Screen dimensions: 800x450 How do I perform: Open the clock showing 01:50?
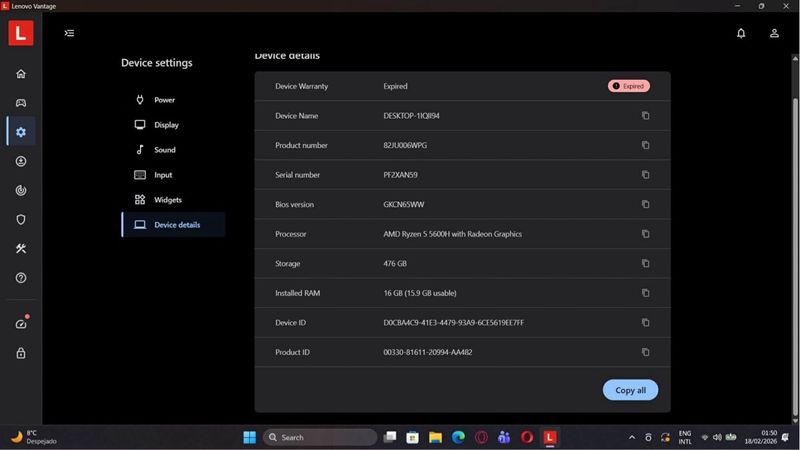761,437
